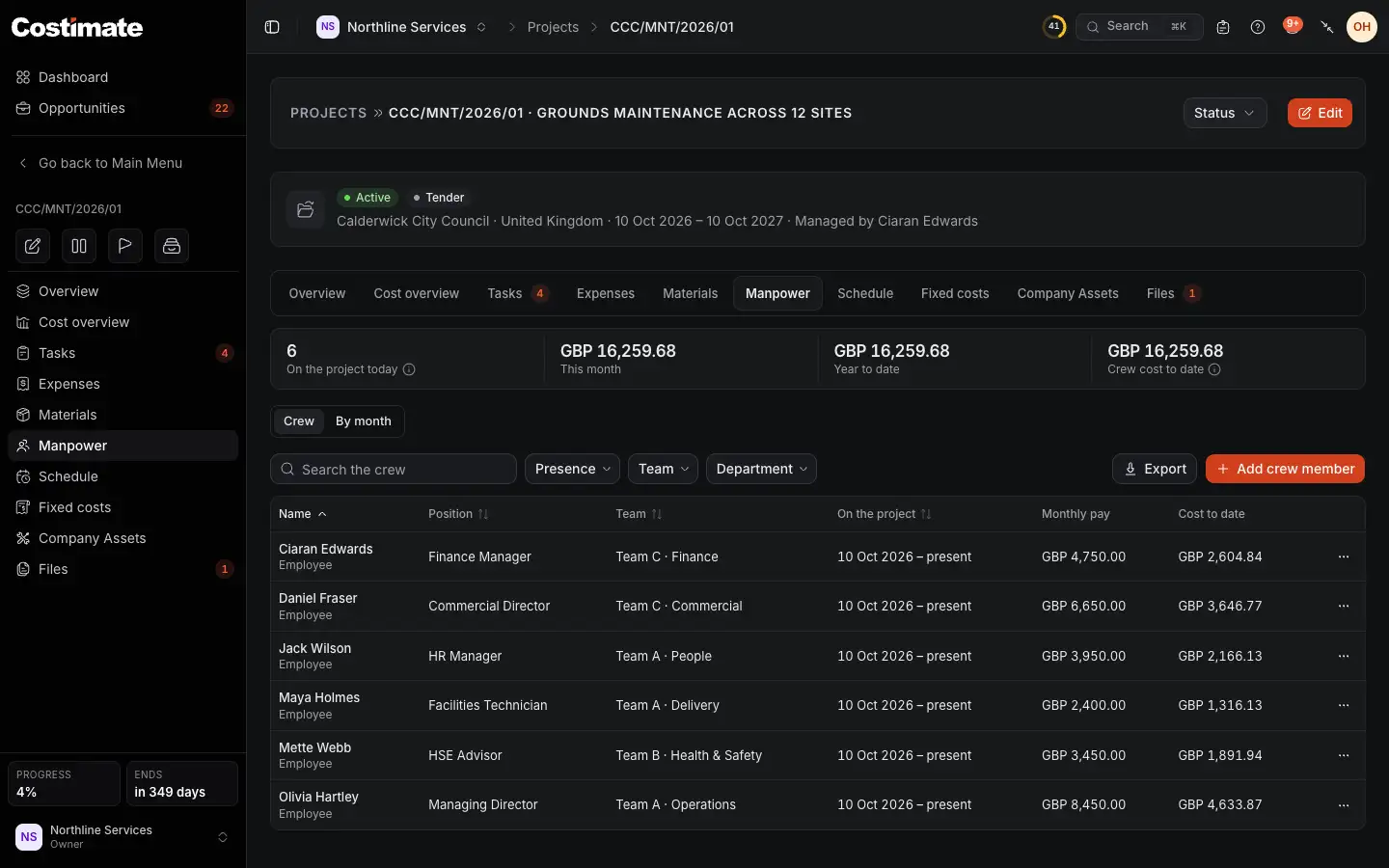Go to Materials in the sidebar menu

tap(123, 415)
